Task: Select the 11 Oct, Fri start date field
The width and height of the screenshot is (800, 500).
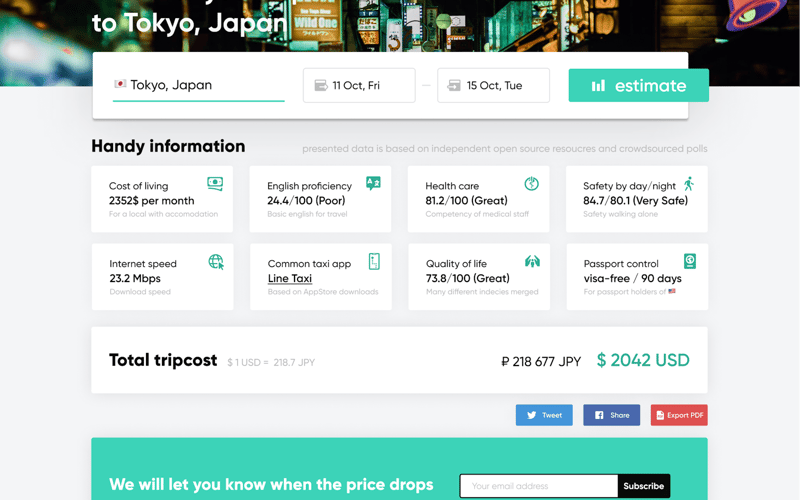Action: [x=359, y=85]
